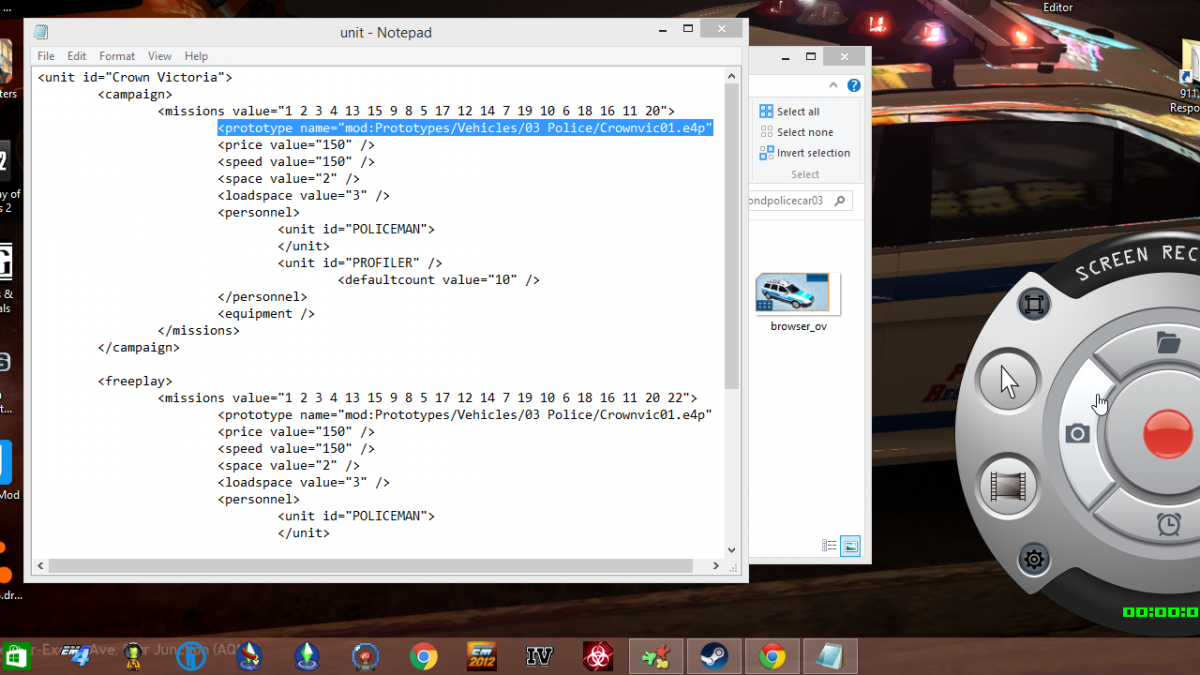This screenshot has width=1200, height=675.
Task: Open the EM 2012 taskbar icon
Action: (x=482, y=656)
